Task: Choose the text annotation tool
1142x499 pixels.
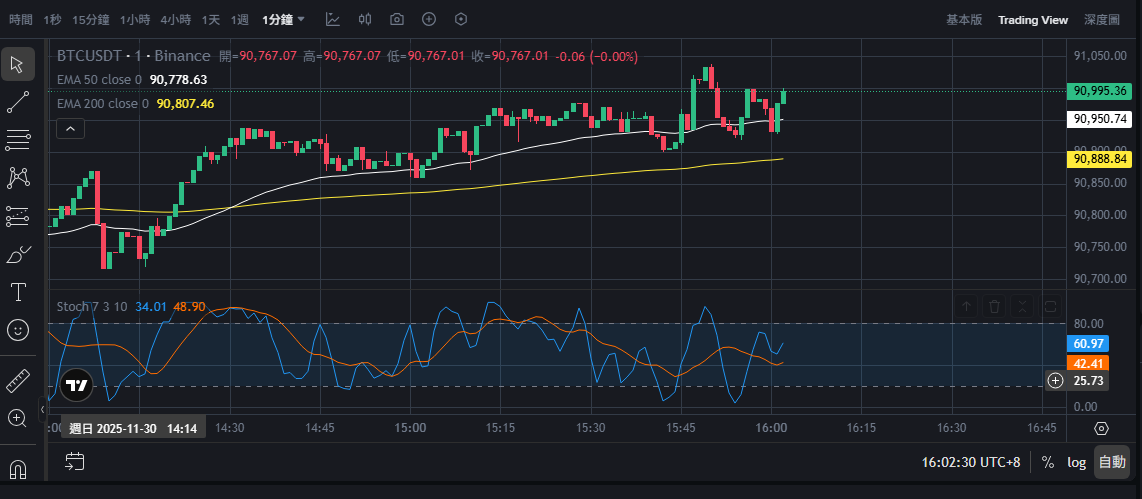Action: coord(18,292)
